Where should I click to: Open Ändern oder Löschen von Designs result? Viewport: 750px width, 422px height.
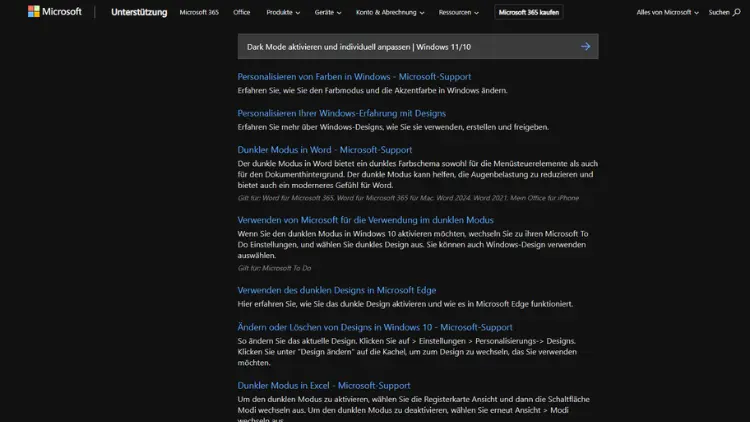coord(375,327)
